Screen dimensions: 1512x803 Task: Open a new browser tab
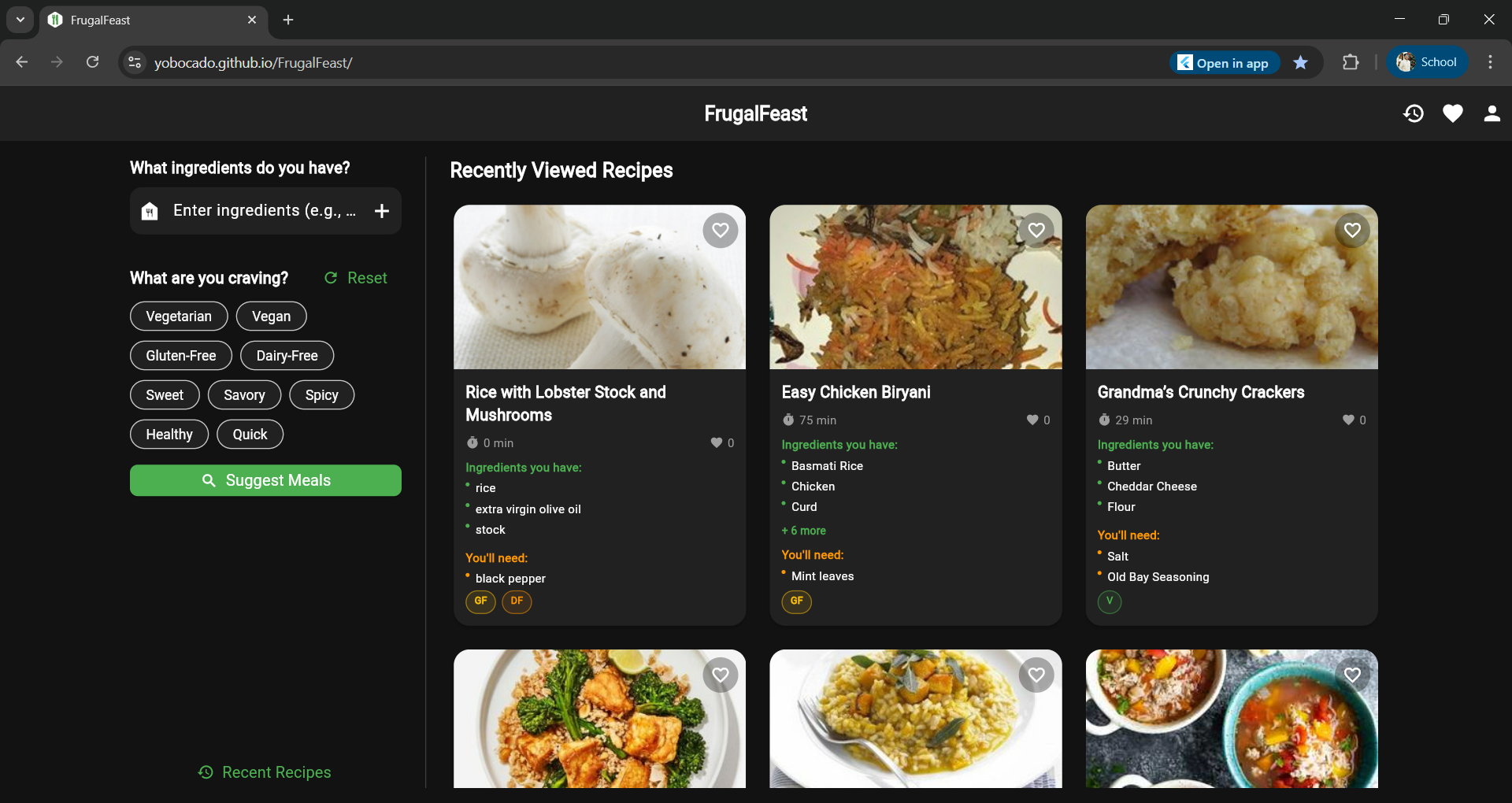pos(288,20)
